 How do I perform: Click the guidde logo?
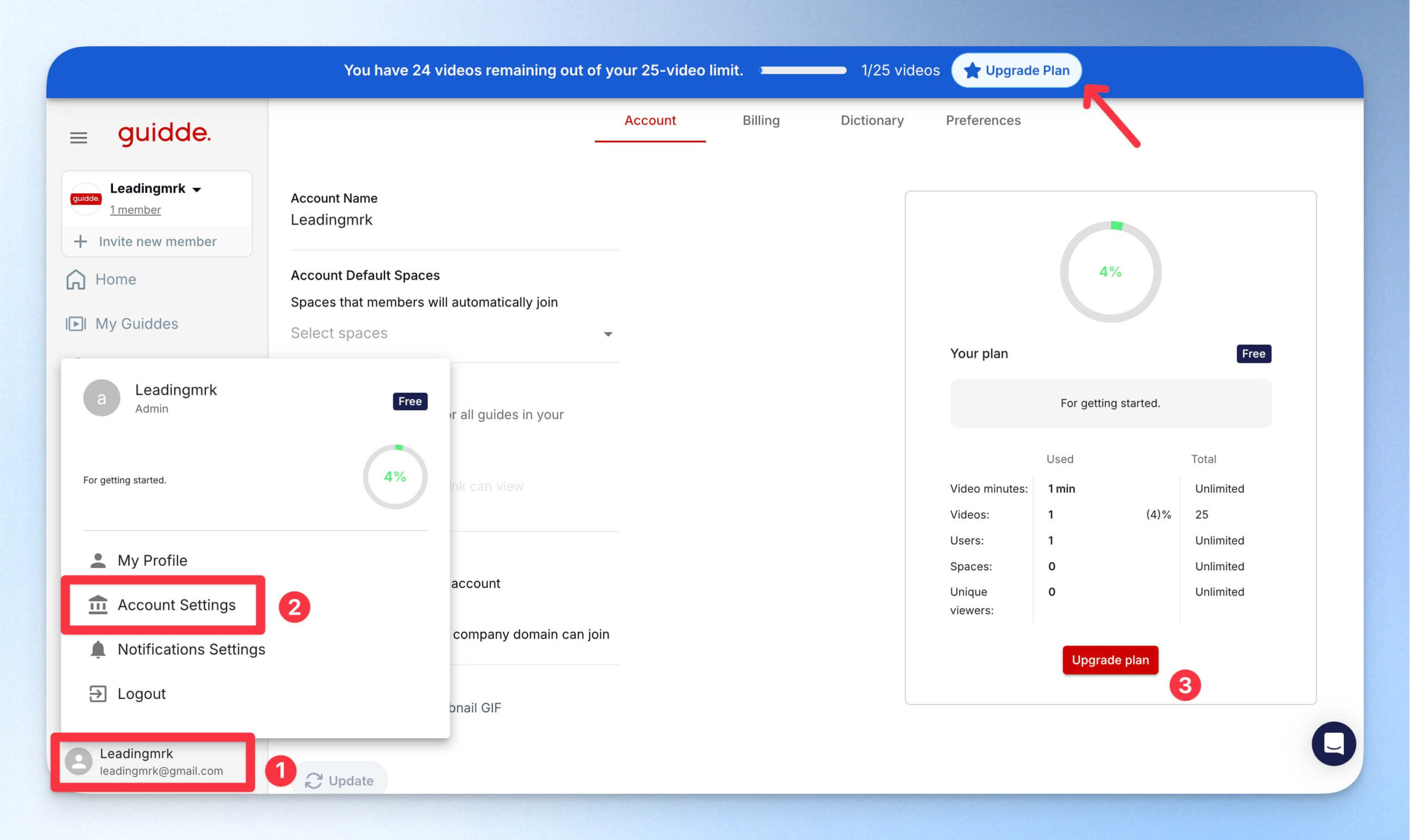pyautogui.click(x=164, y=134)
